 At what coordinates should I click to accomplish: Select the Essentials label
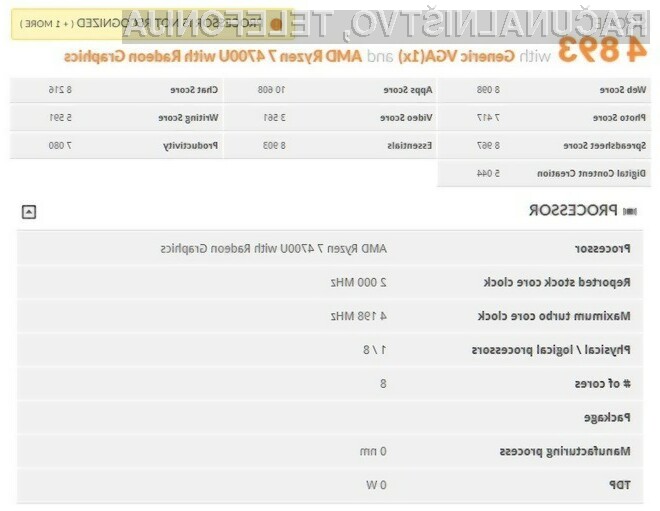pos(410,146)
